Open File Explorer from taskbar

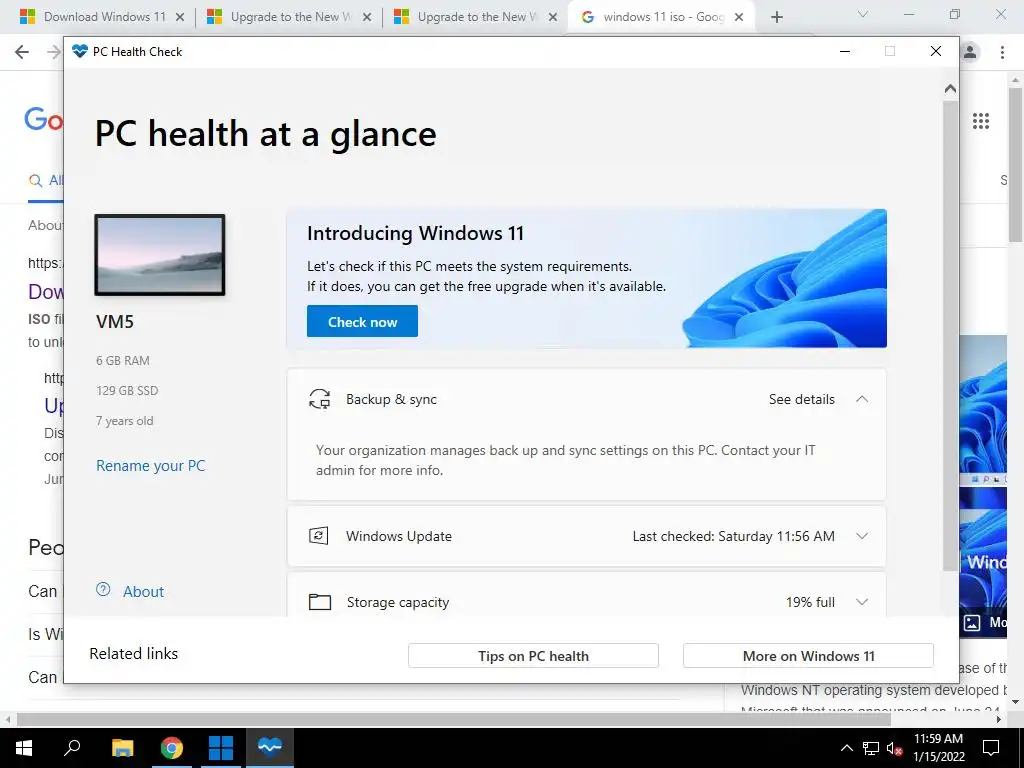[122, 747]
